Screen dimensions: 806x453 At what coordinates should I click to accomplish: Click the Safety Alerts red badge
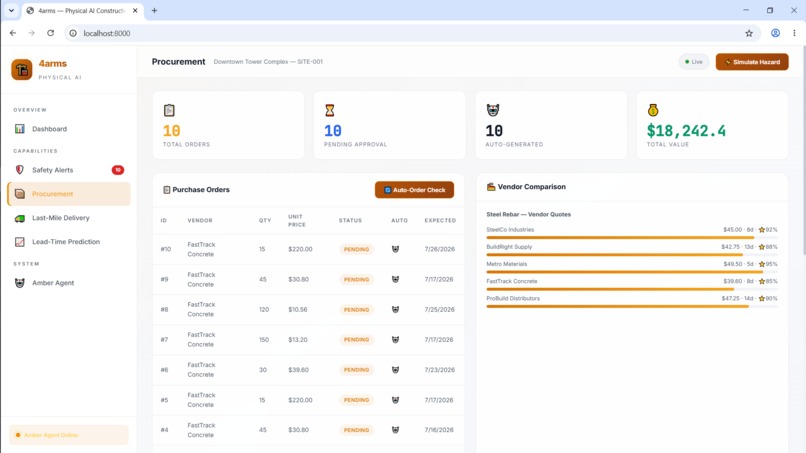pos(118,170)
